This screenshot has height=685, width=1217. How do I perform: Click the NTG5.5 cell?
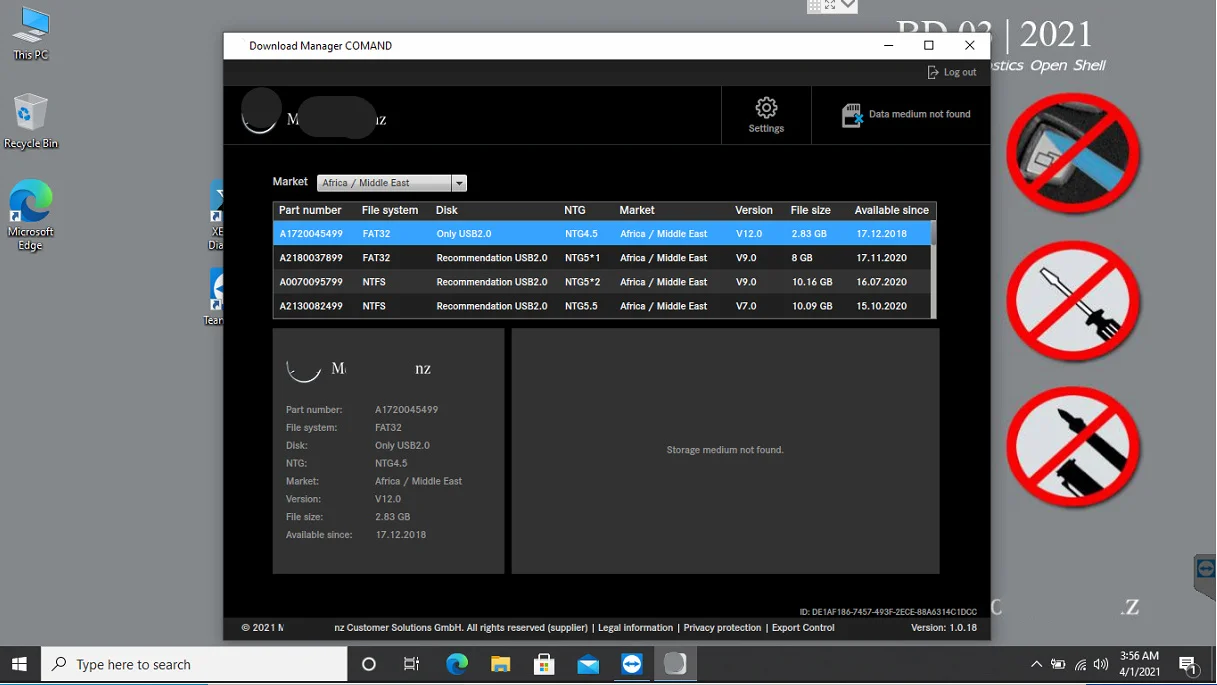[581, 306]
